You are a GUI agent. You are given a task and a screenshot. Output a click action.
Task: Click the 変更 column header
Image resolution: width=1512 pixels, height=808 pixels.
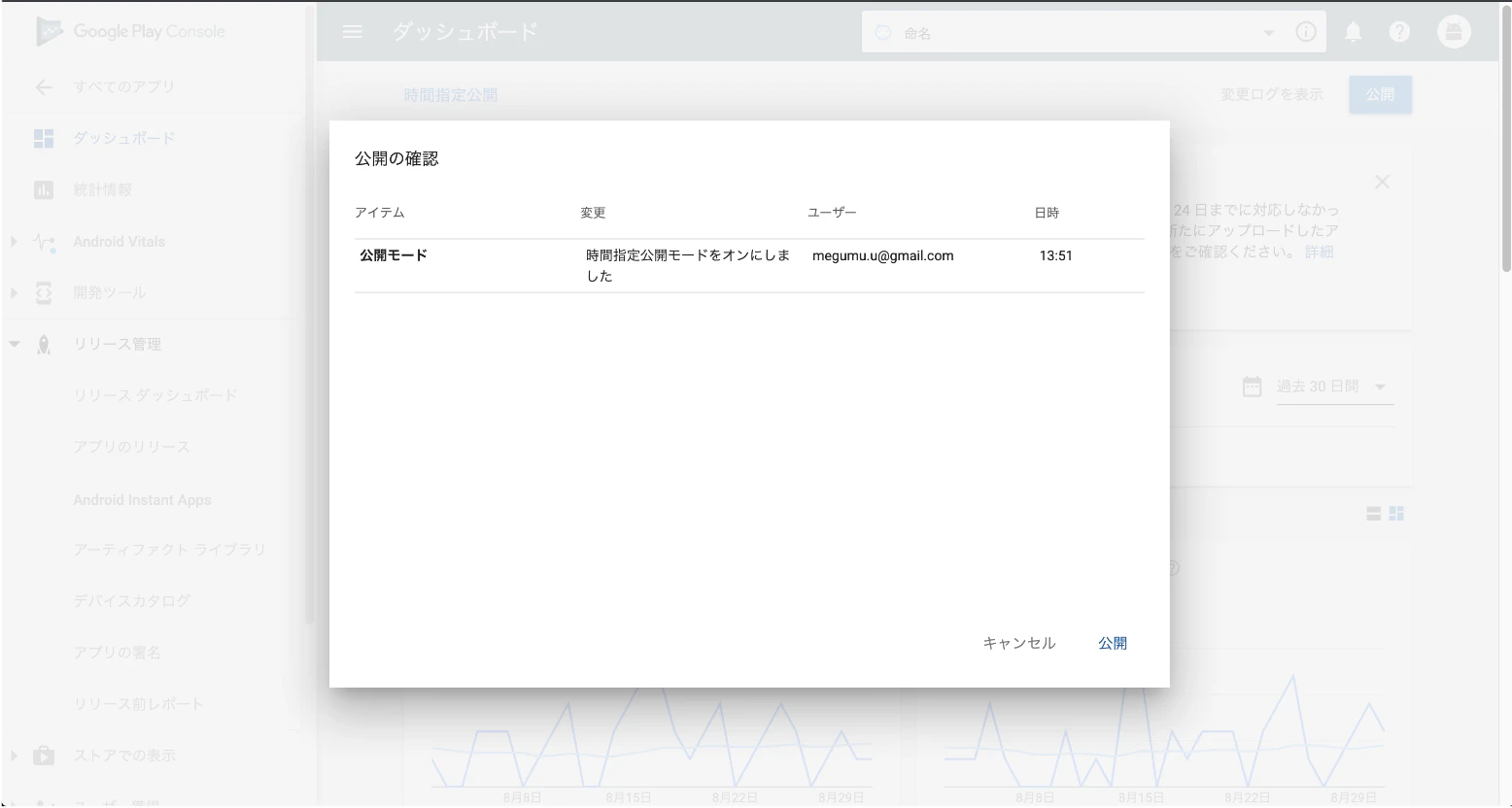pos(593,213)
